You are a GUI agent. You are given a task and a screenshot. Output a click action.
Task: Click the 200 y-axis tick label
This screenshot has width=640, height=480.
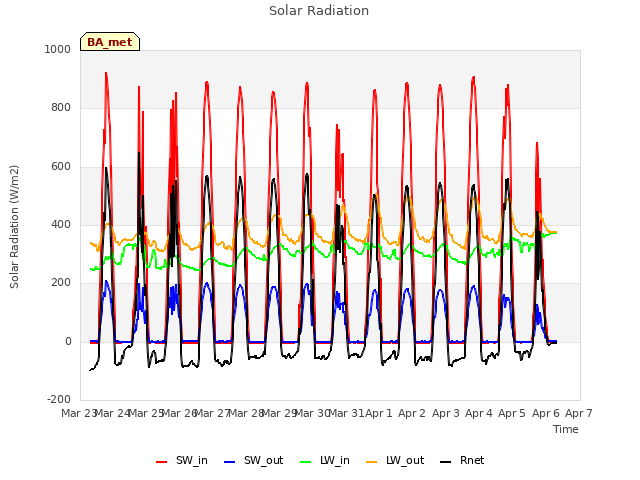[61, 283]
